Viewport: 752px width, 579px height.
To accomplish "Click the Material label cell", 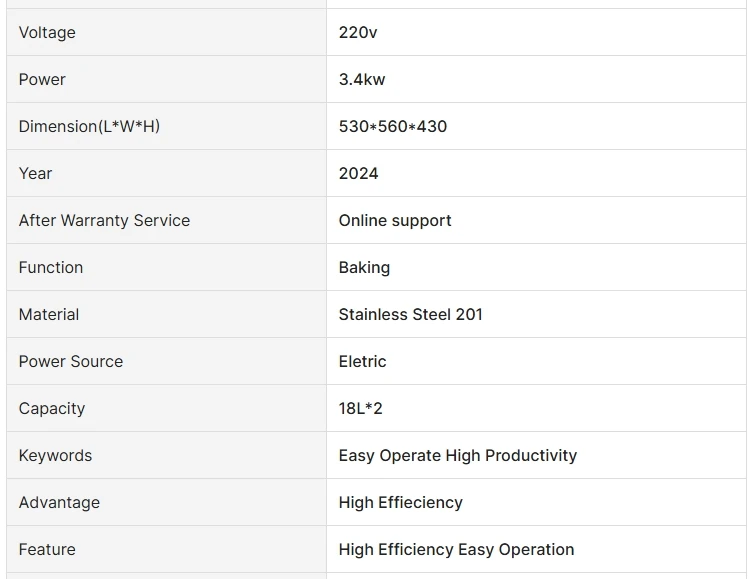I will (x=49, y=315).
